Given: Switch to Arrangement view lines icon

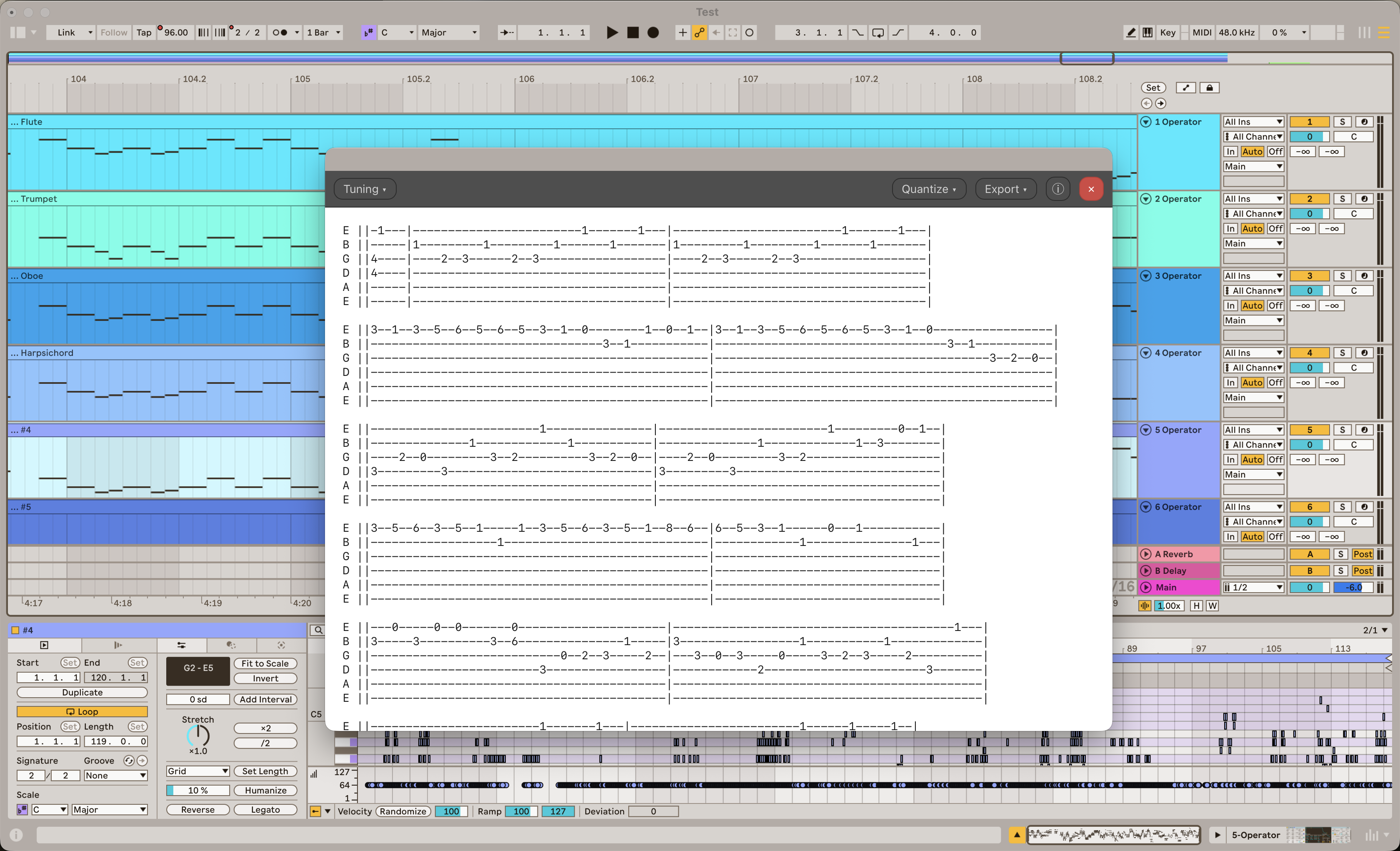Looking at the screenshot, I should point(1384,33).
